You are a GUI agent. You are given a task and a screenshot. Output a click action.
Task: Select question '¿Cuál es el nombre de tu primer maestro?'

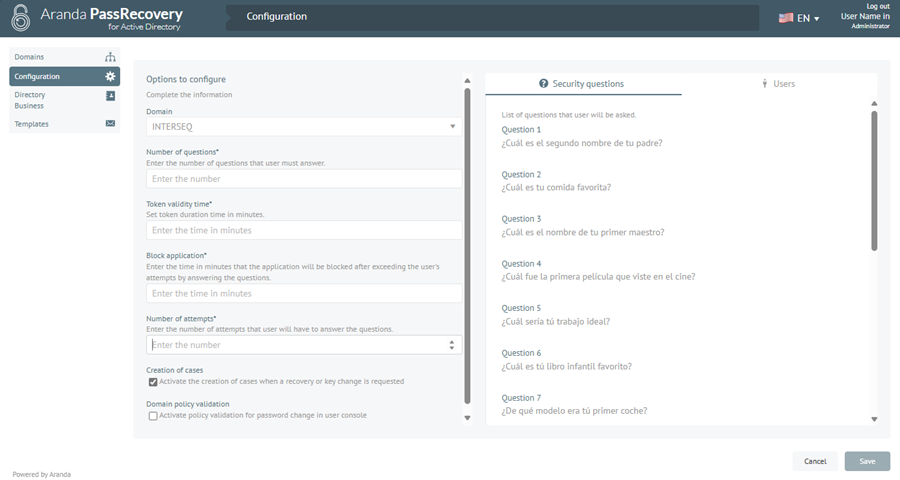point(583,232)
